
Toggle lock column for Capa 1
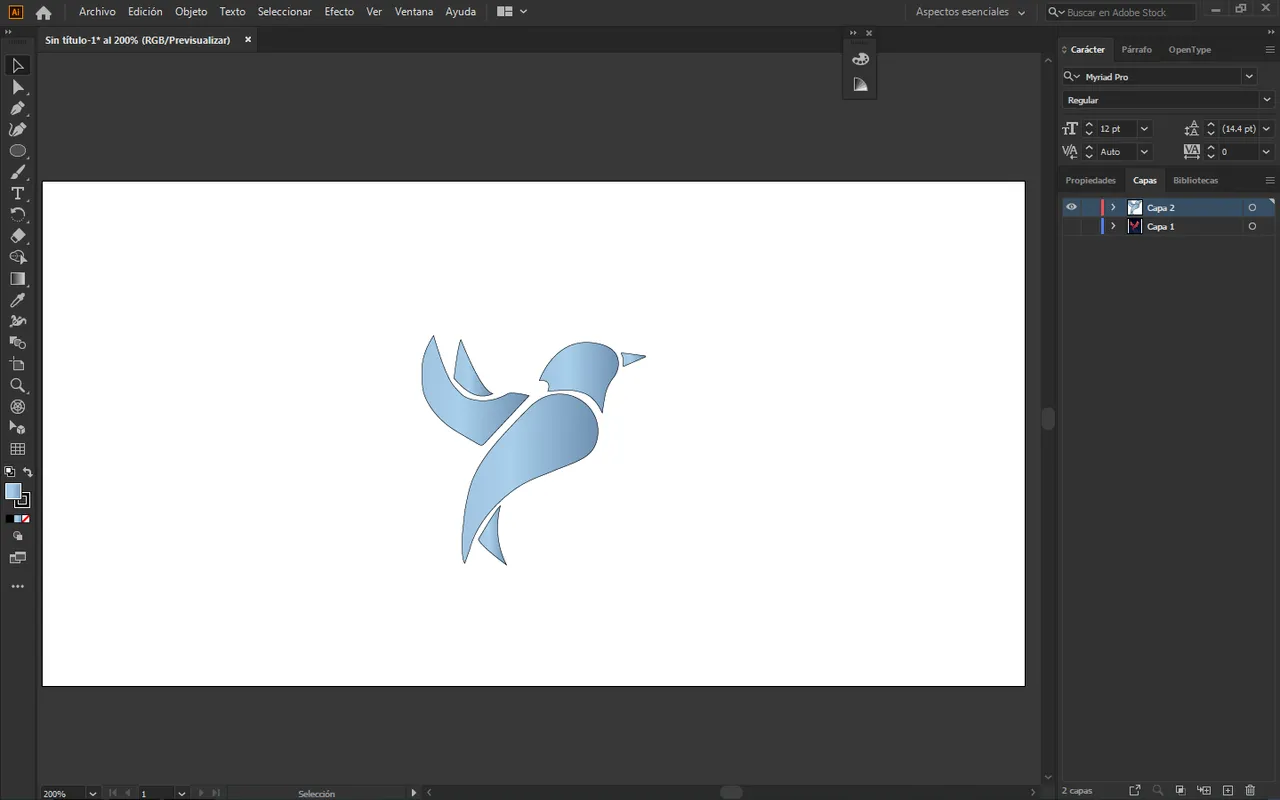(1089, 227)
